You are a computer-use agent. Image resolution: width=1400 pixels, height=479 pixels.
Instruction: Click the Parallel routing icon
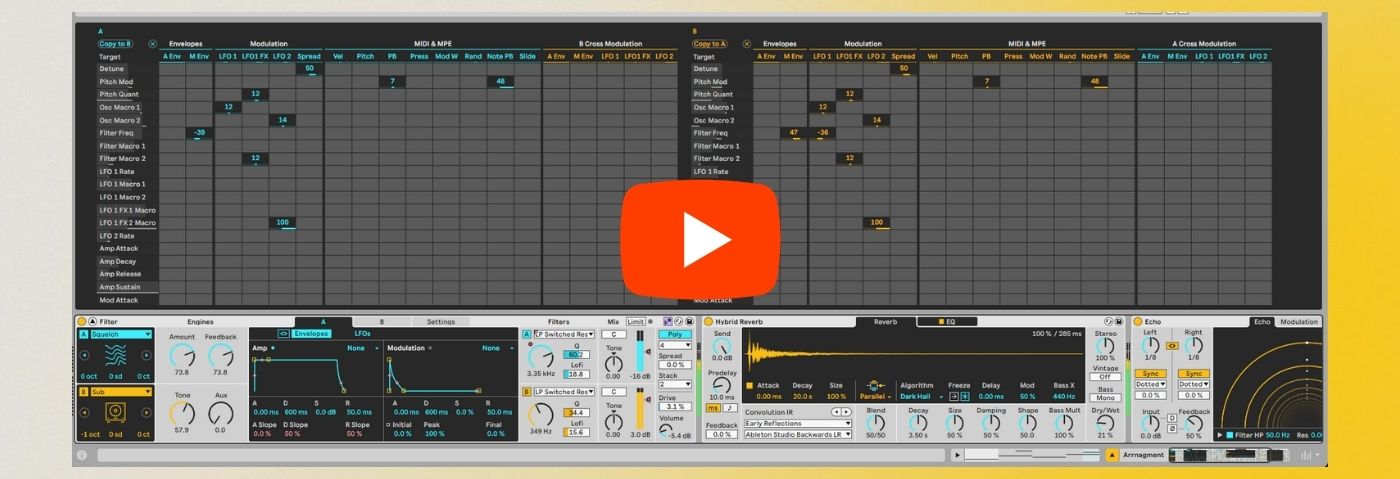[875, 385]
